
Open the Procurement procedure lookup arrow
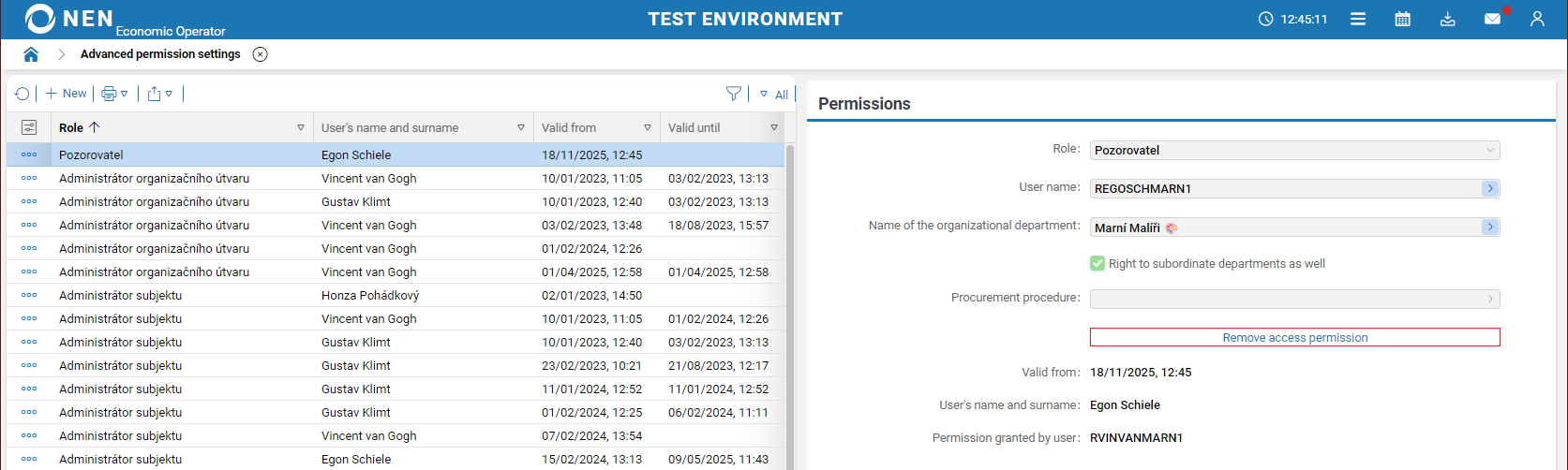tap(1490, 299)
